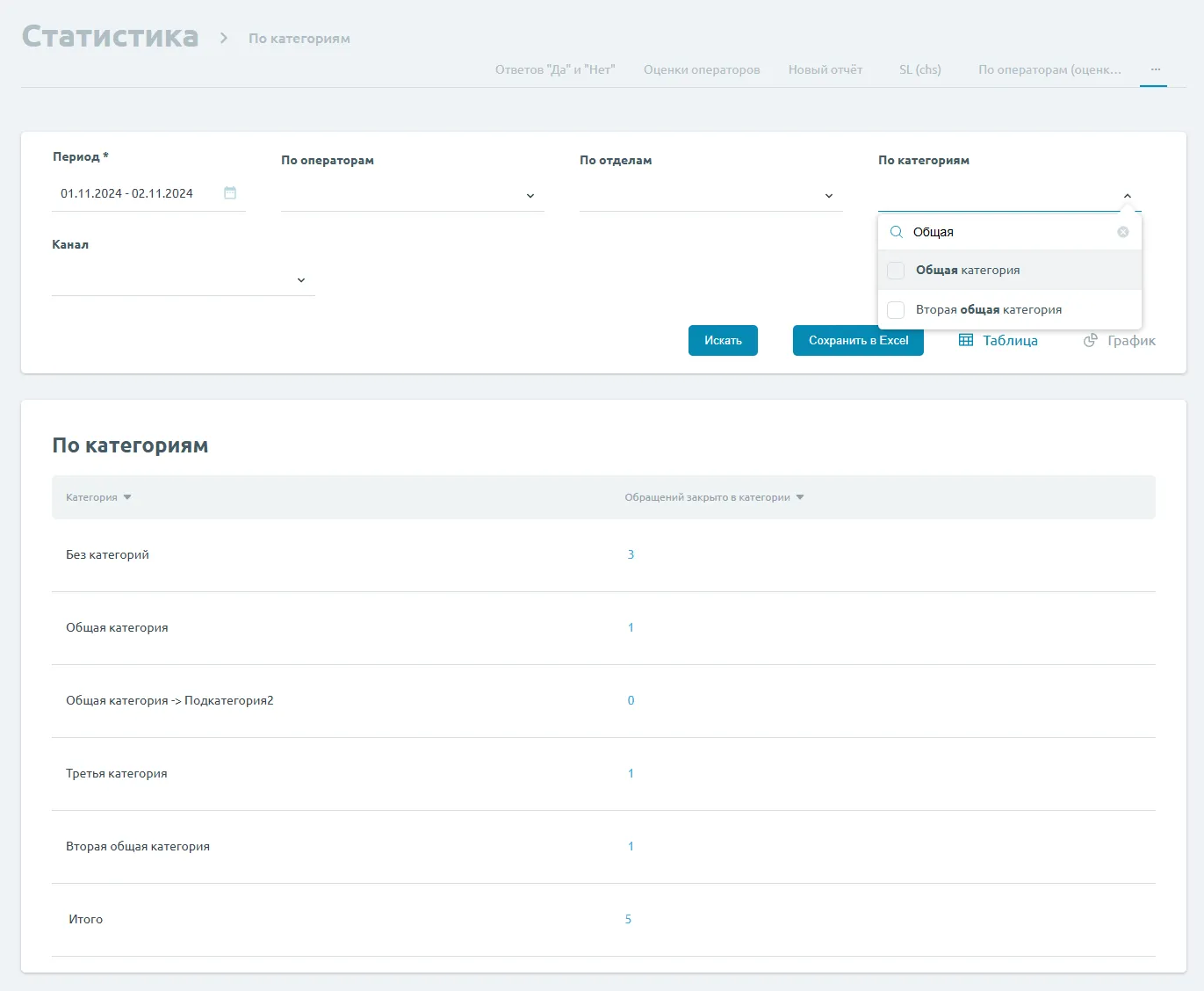The width and height of the screenshot is (1204, 991).
Task: Sort by Категория column arrow
Action: coord(127,497)
